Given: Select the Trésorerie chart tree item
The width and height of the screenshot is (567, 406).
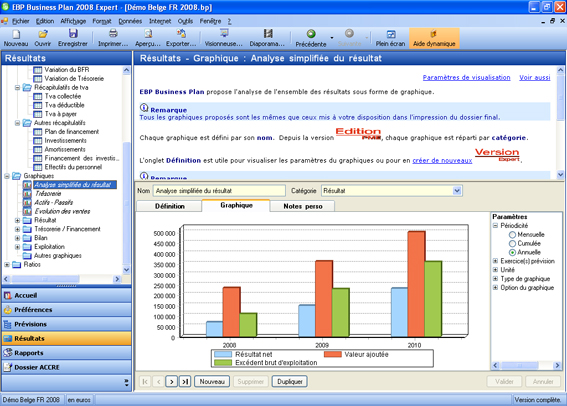Looking at the screenshot, I should coord(48,194).
